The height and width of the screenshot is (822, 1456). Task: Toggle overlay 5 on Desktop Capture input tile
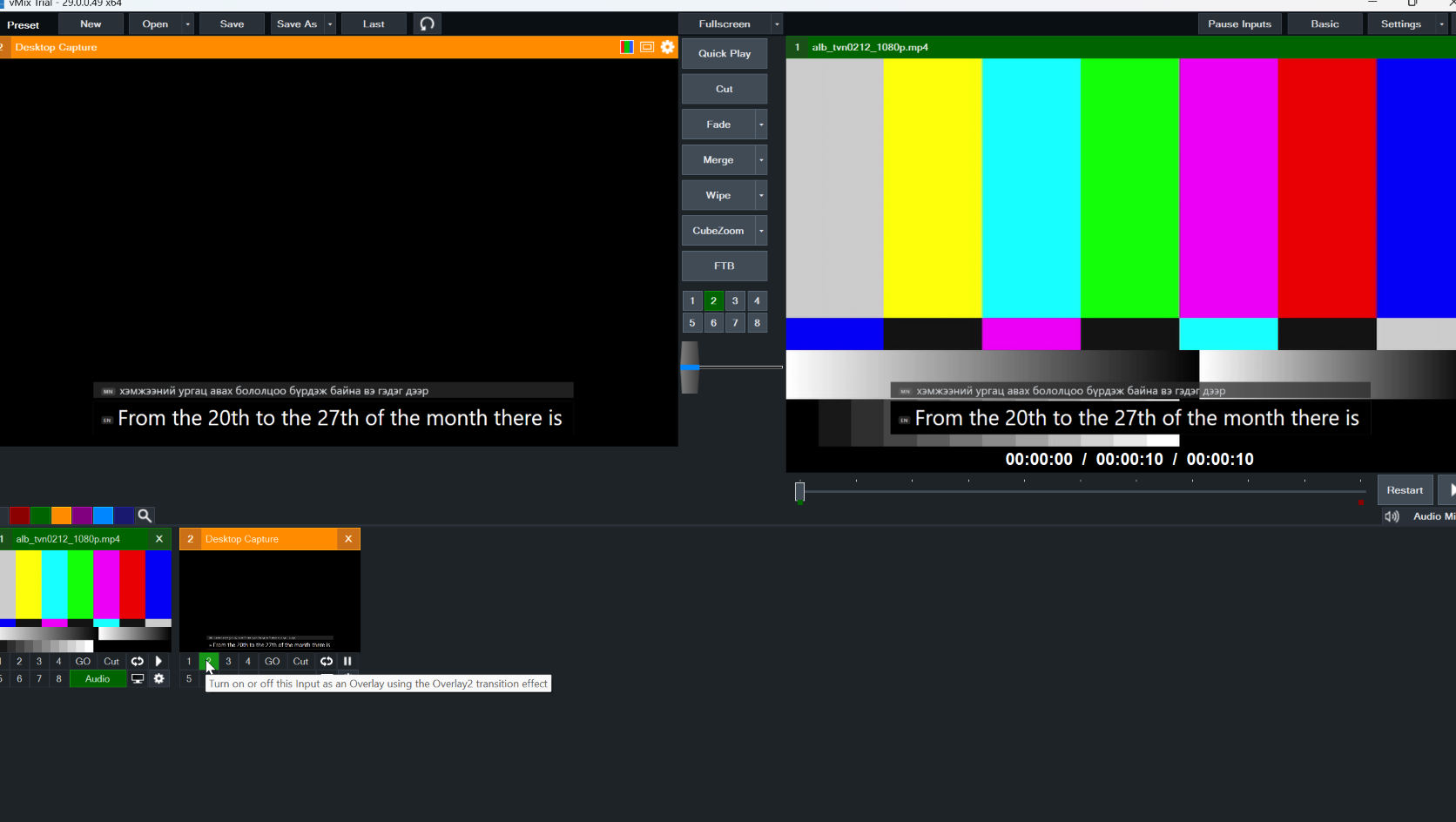coord(189,678)
